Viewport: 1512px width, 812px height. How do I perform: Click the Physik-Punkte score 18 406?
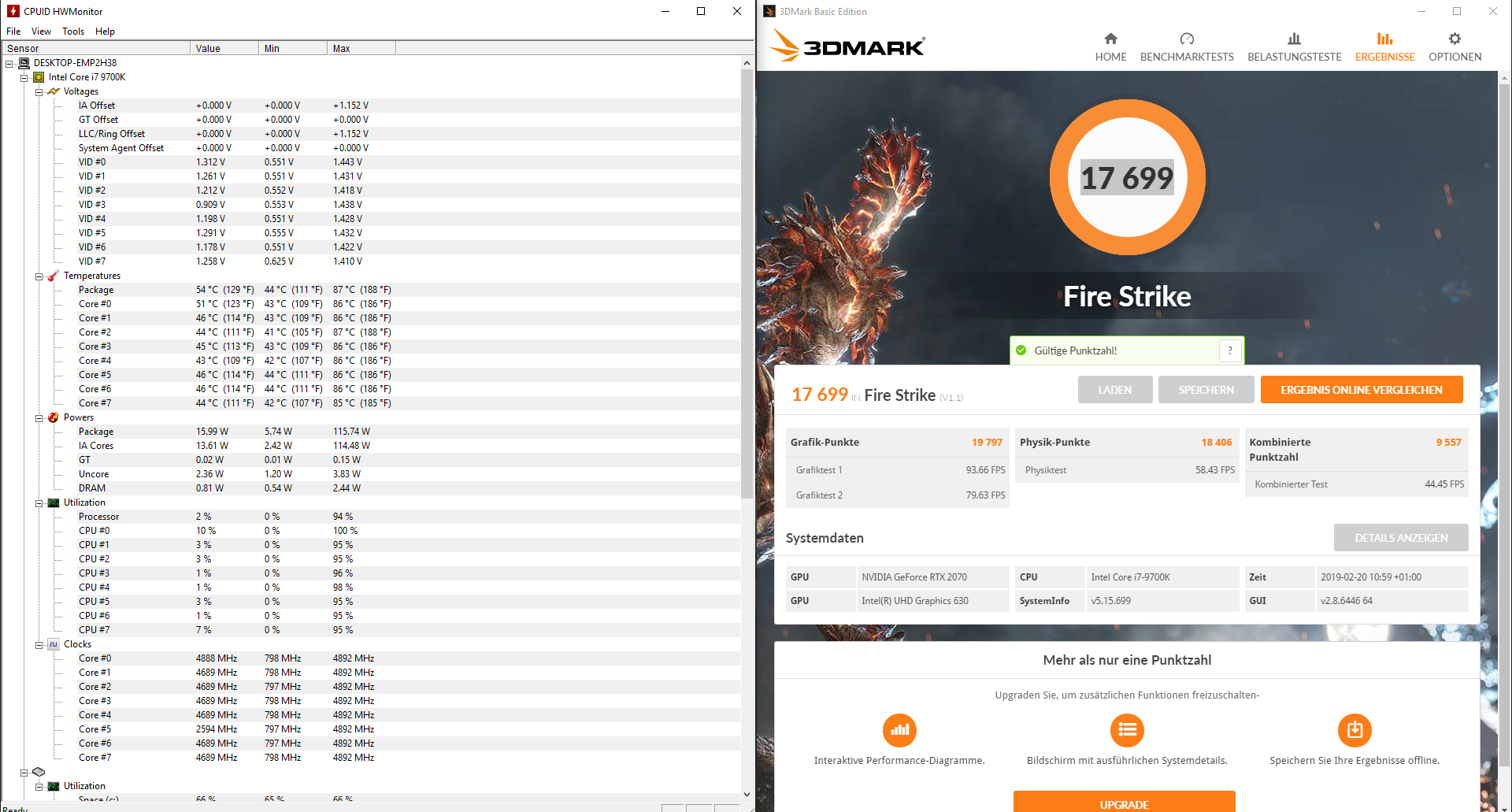(x=1216, y=442)
